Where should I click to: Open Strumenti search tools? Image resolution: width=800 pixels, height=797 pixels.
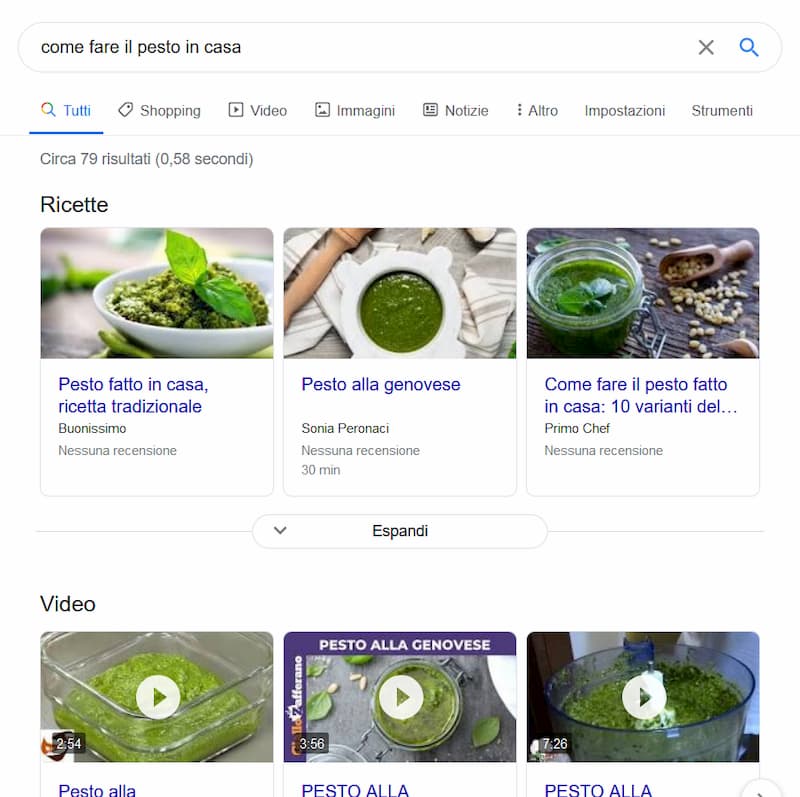tap(722, 111)
